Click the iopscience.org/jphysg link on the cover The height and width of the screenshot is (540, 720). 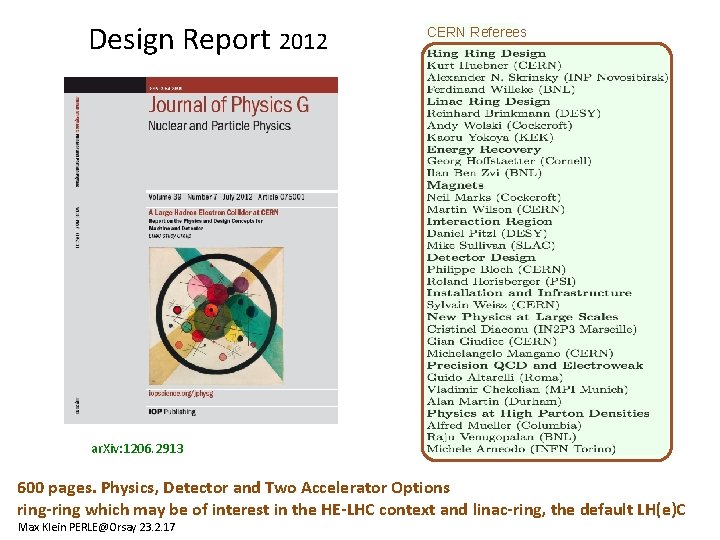(x=180, y=394)
